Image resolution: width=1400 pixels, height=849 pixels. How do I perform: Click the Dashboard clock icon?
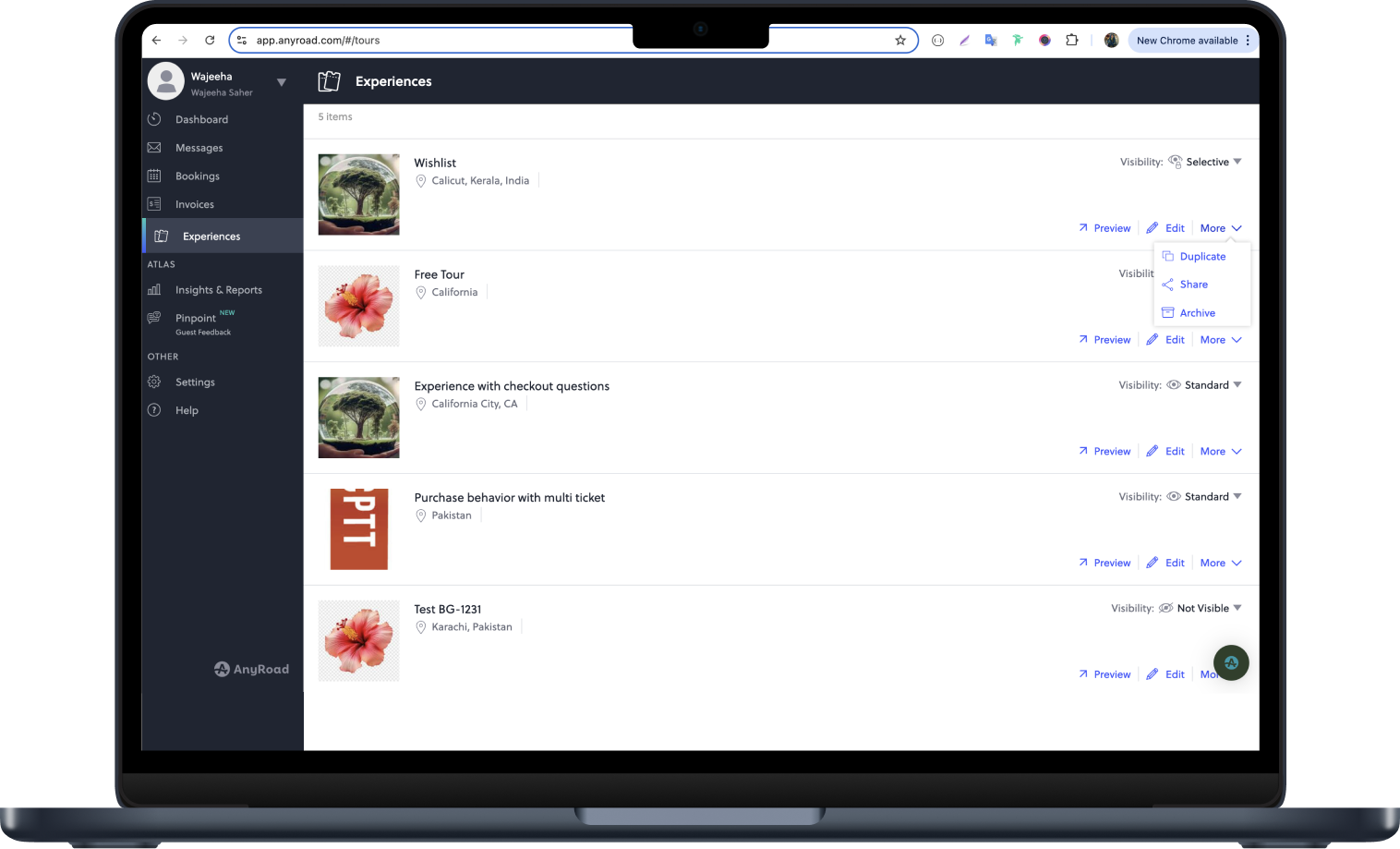[154, 119]
